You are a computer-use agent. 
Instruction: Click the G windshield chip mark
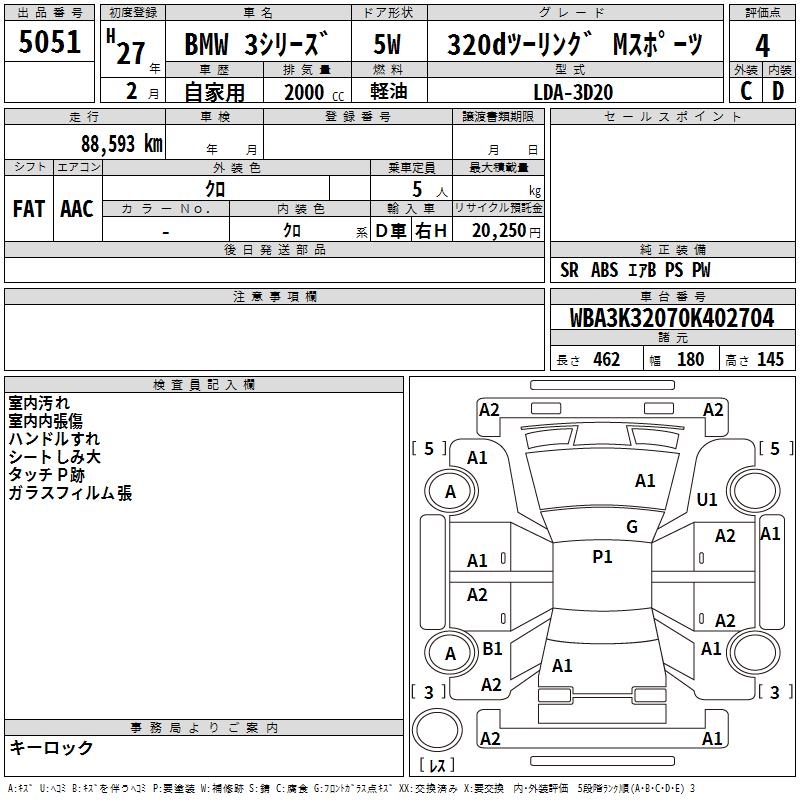tap(631, 527)
